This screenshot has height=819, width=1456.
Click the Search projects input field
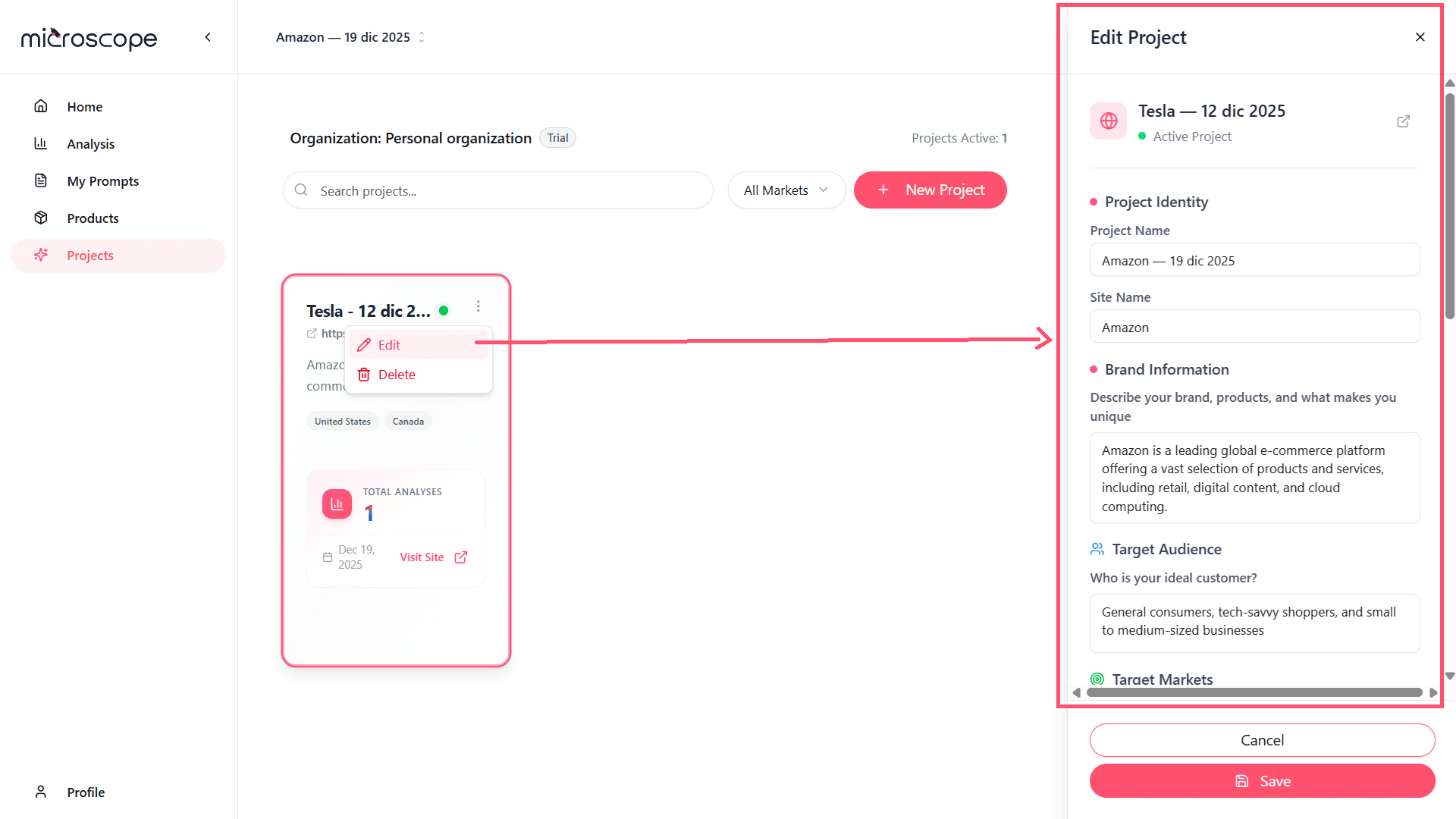coord(497,191)
